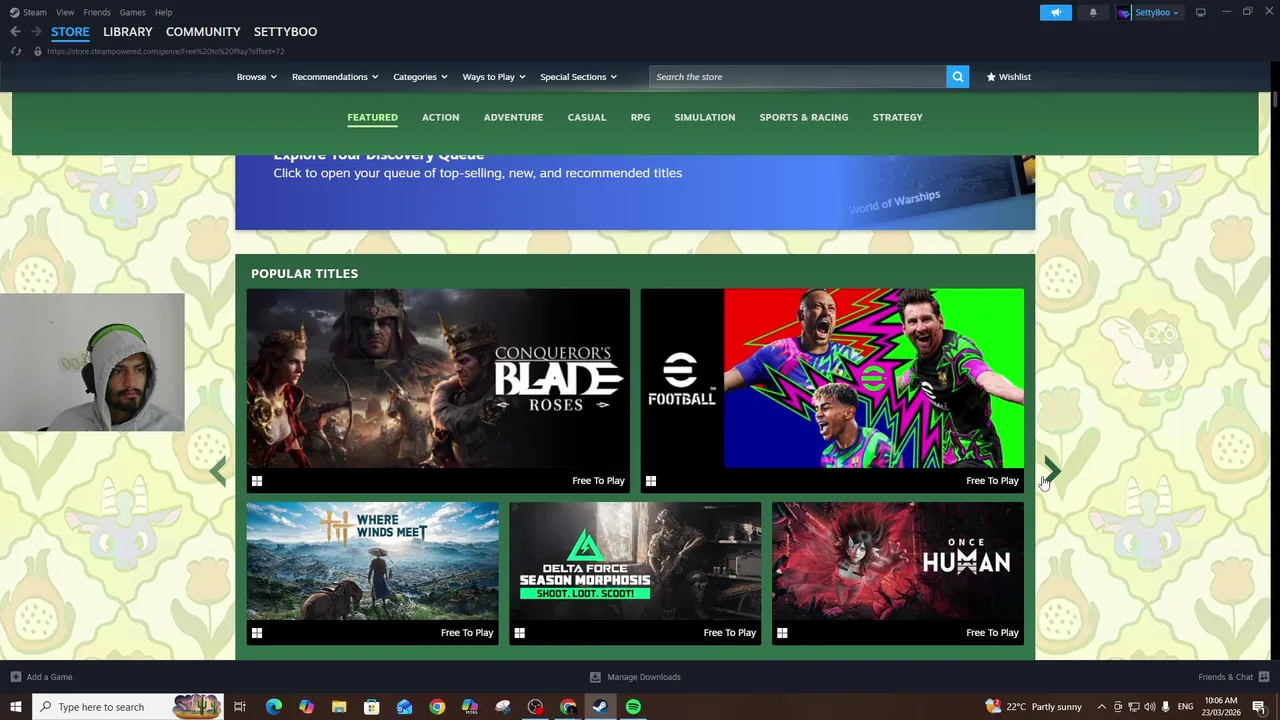Open the Games menu

132,12
